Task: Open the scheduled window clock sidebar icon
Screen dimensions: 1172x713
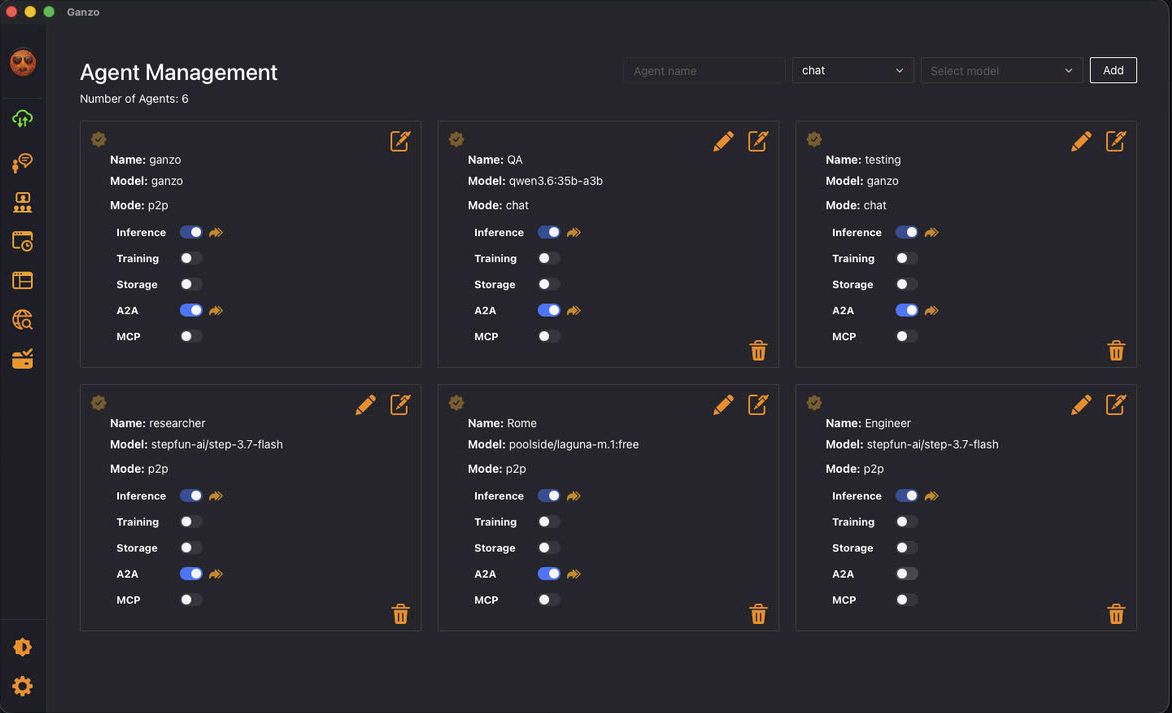Action: pos(22,241)
